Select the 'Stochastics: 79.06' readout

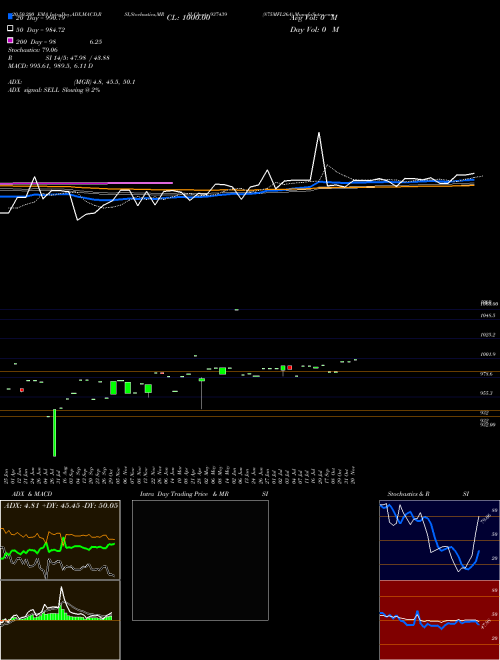pos(33,50)
